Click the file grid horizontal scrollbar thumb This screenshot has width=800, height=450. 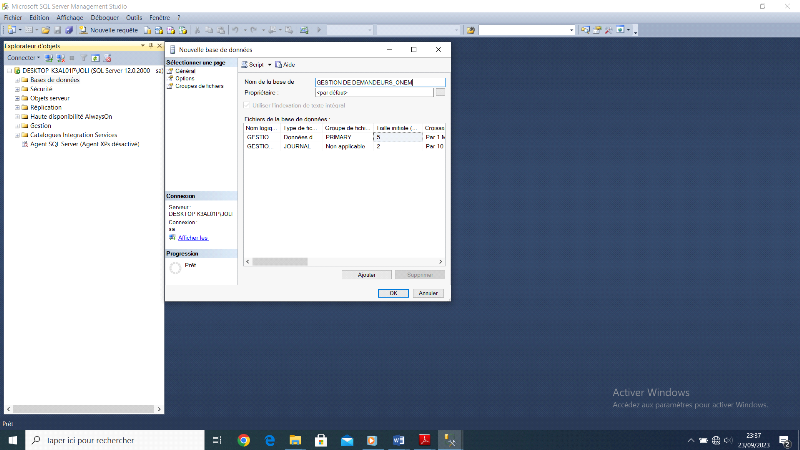[280, 262]
